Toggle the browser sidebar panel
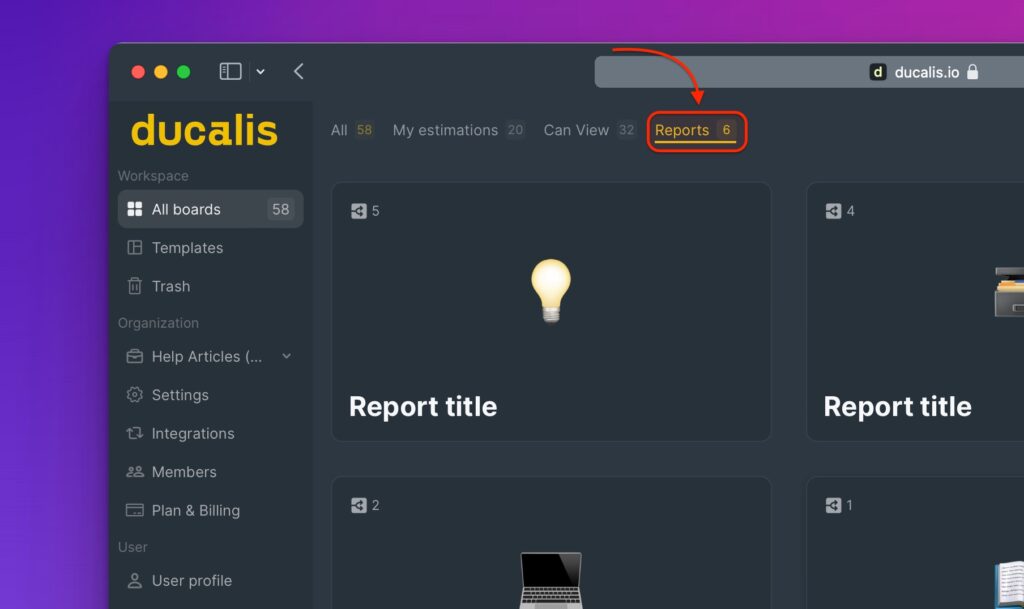1024x609 pixels. (x=229, y=71)
